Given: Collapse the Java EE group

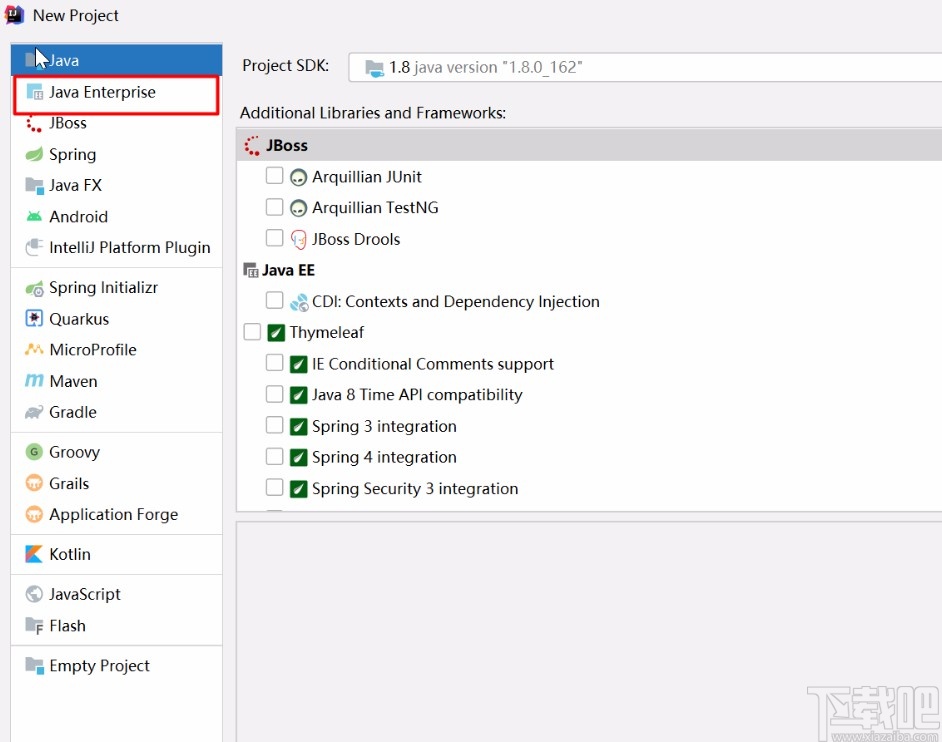Looking at the screenshot, I should [x=249, y=269].
